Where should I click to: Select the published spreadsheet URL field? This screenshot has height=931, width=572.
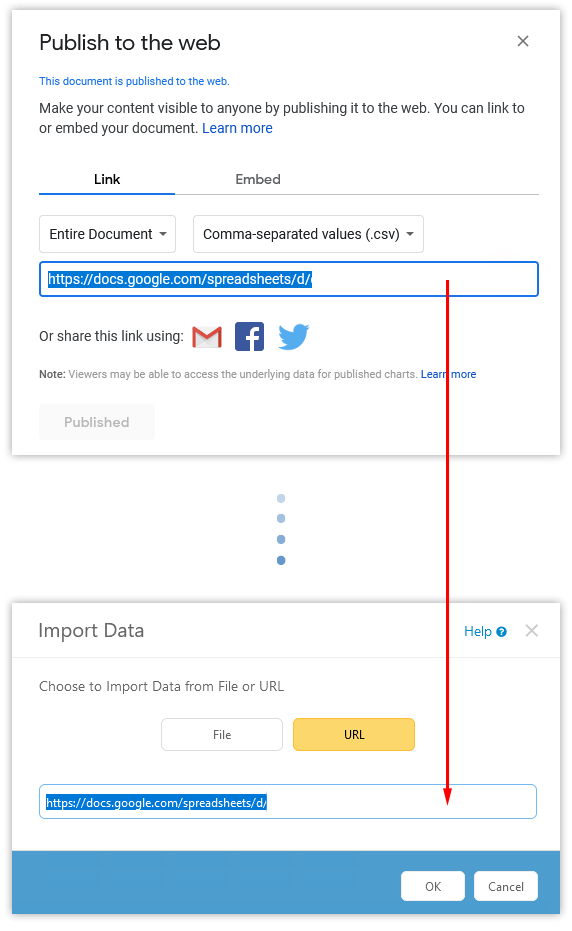point(289,279)
